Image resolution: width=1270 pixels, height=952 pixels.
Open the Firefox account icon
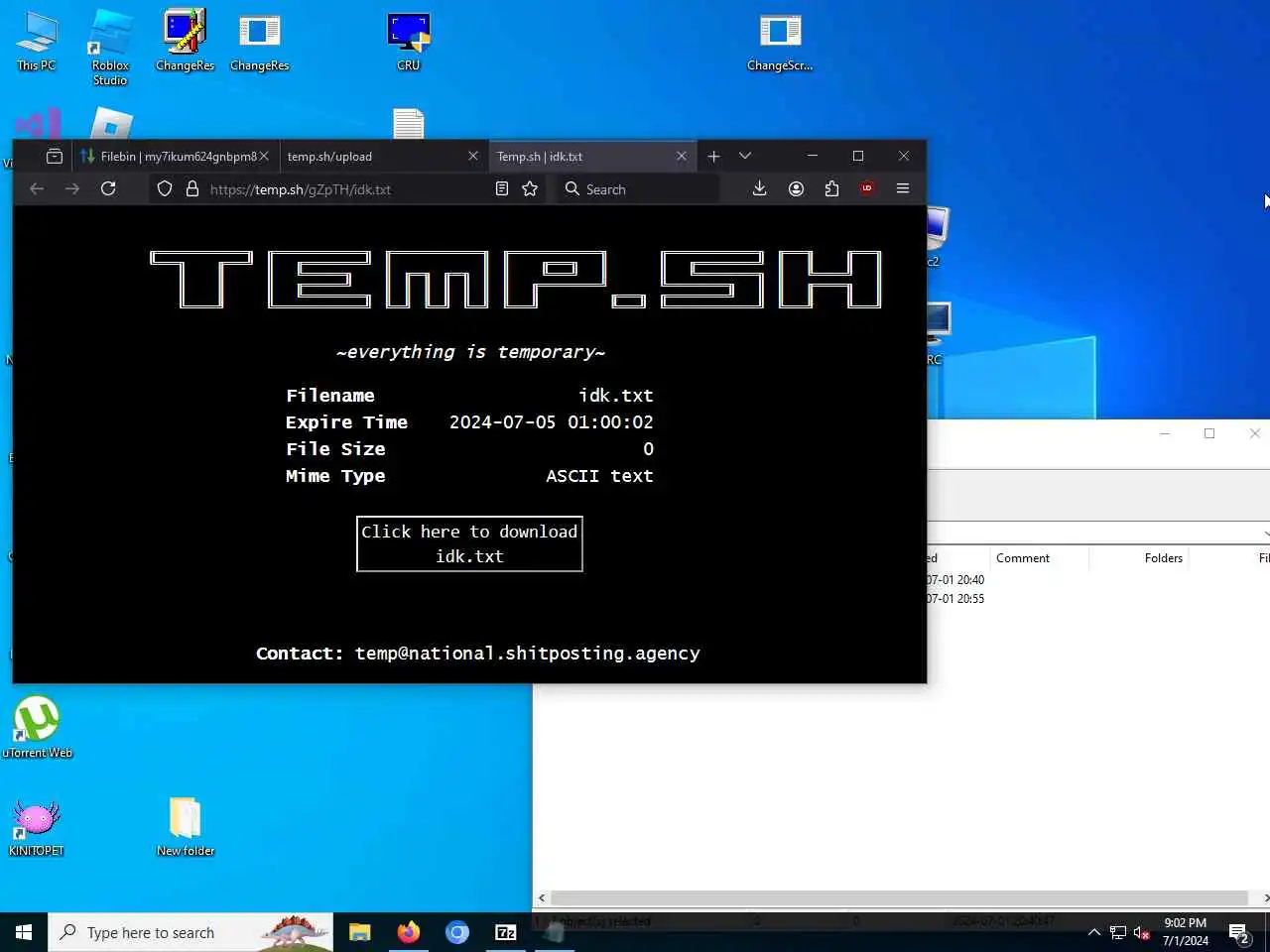click(x=796, y=188)
